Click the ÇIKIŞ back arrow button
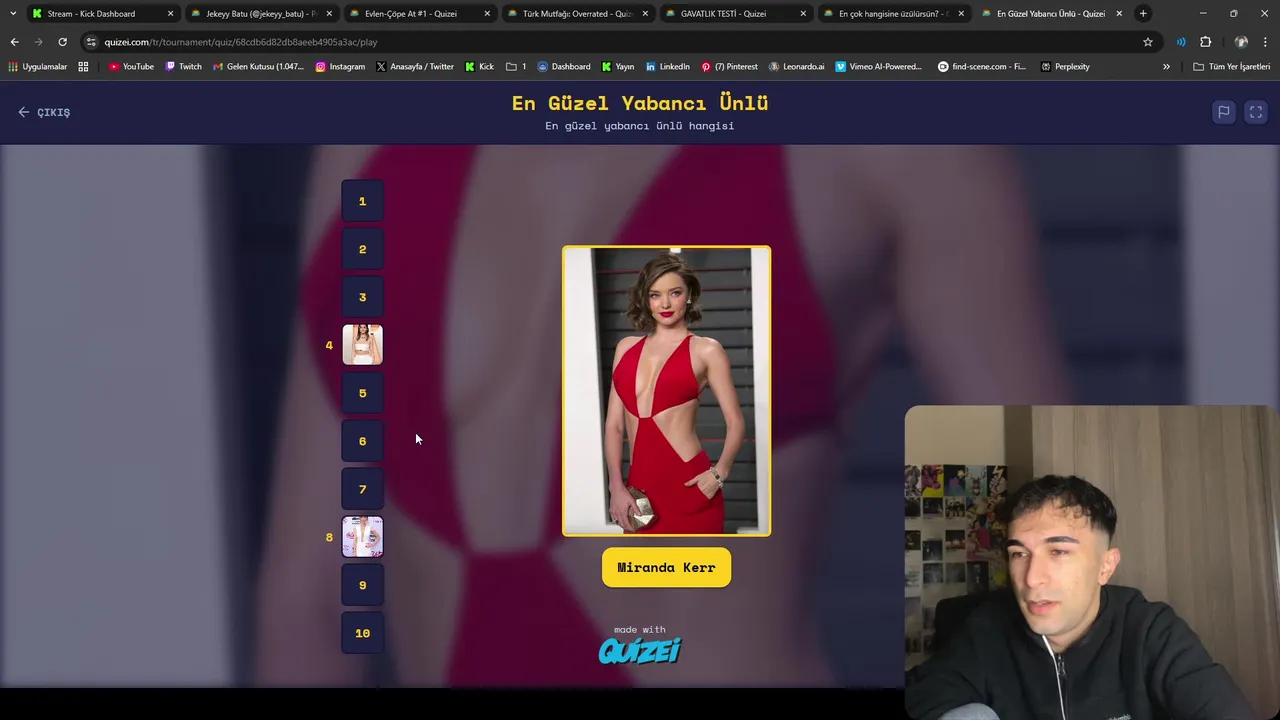1280x720 pixels. [44, 112]
